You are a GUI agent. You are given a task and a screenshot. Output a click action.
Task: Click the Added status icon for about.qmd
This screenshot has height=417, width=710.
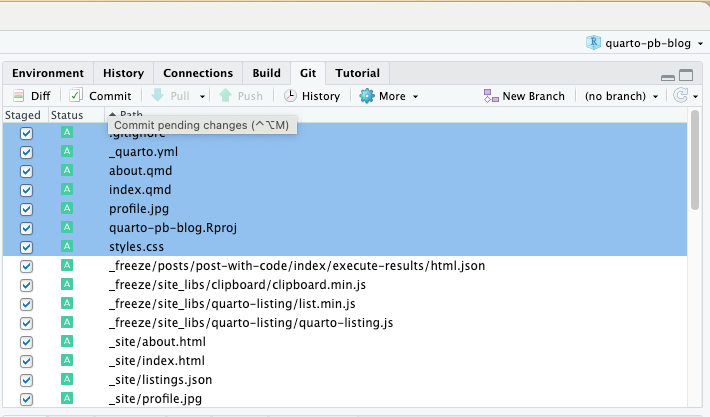tap(67, 170)
